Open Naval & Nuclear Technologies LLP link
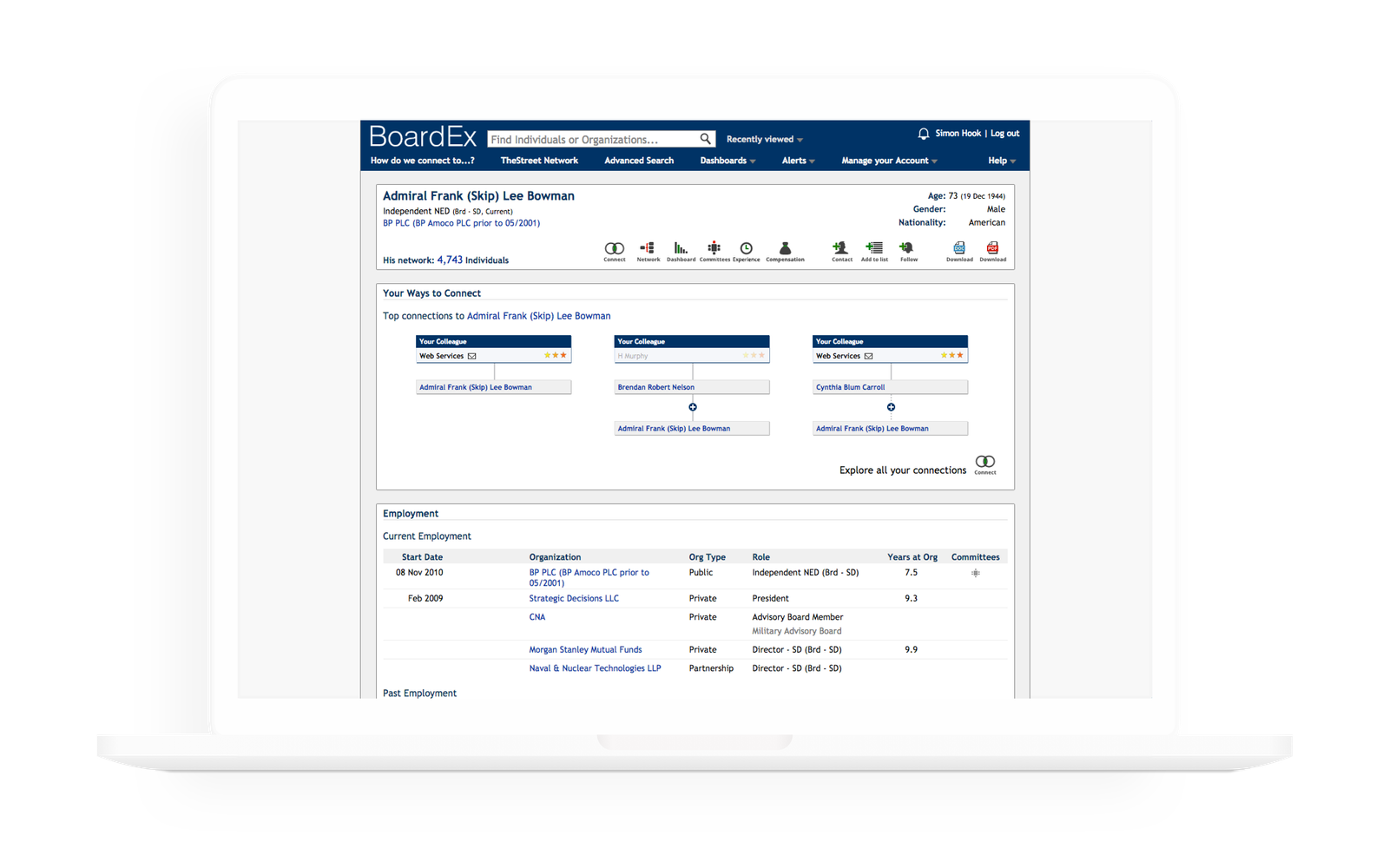Image resolution: width=1389 pixels, height=868 pixels. [x=595, y=668]
